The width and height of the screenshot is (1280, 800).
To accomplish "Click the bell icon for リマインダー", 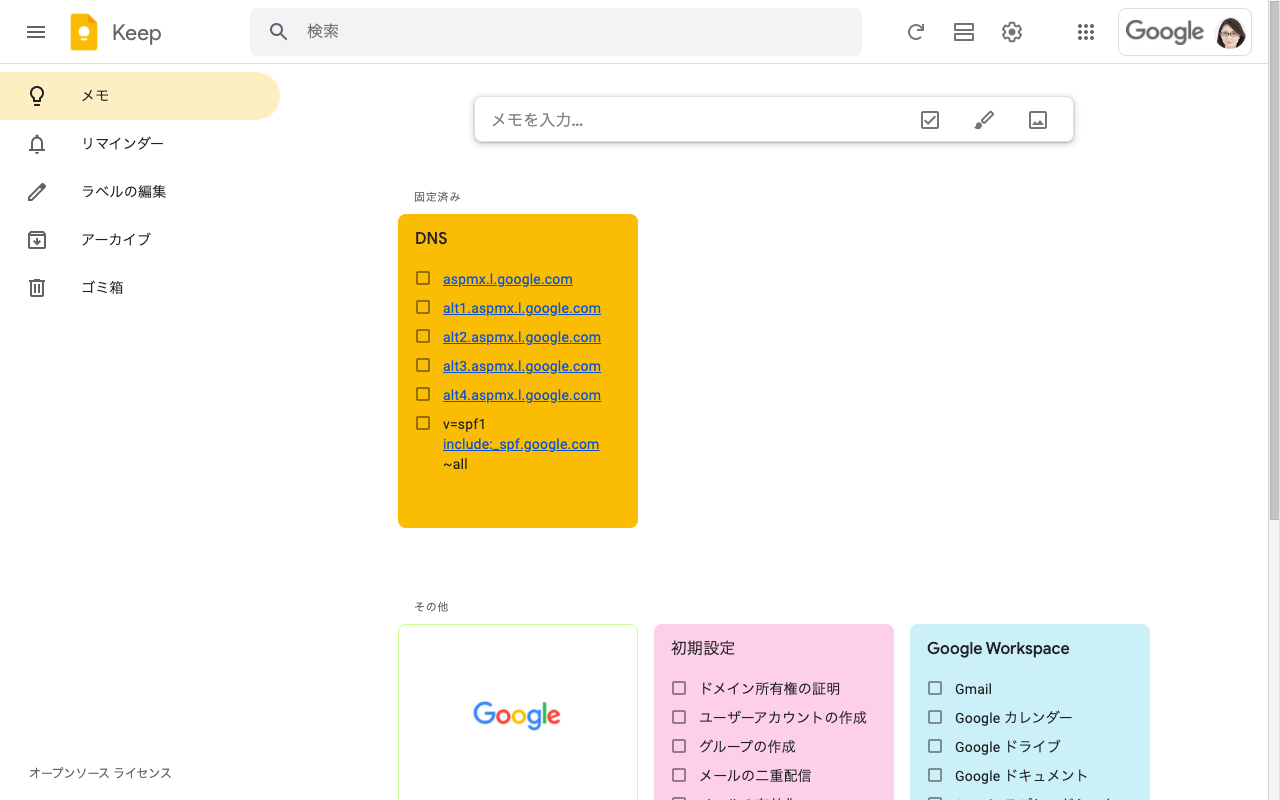I will 37,144.
